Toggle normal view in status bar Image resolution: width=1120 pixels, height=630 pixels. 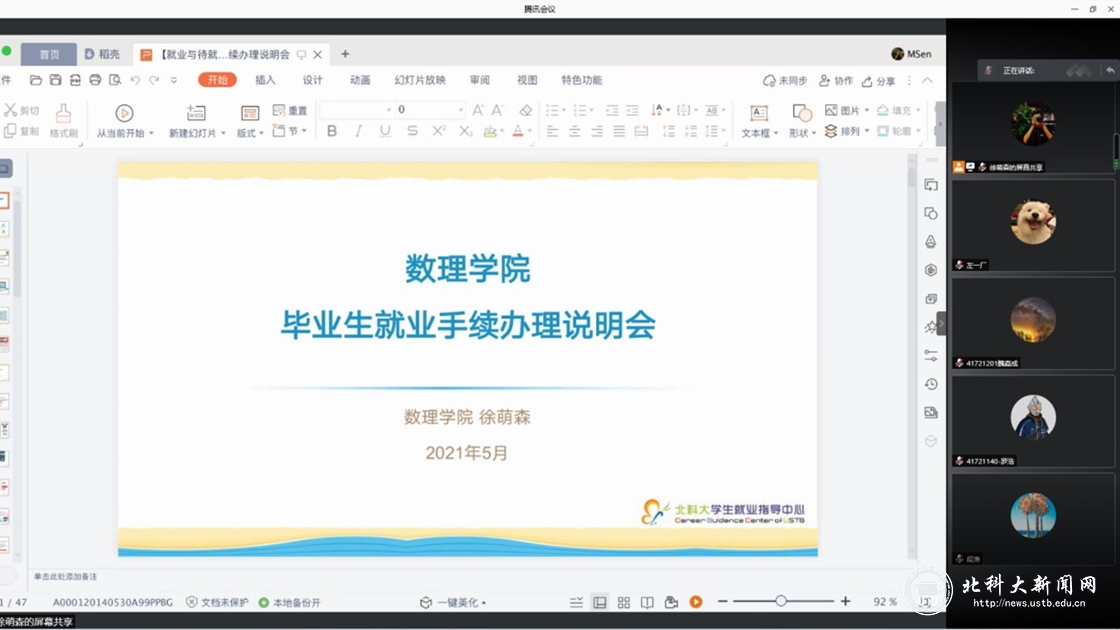(x=599, y=602)
